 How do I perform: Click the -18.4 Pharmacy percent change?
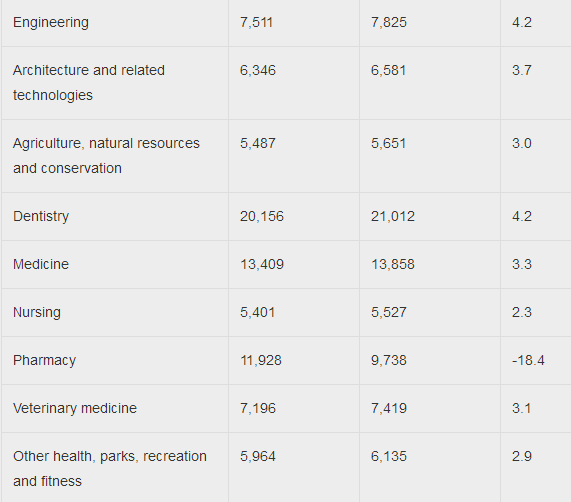(528, 360)
